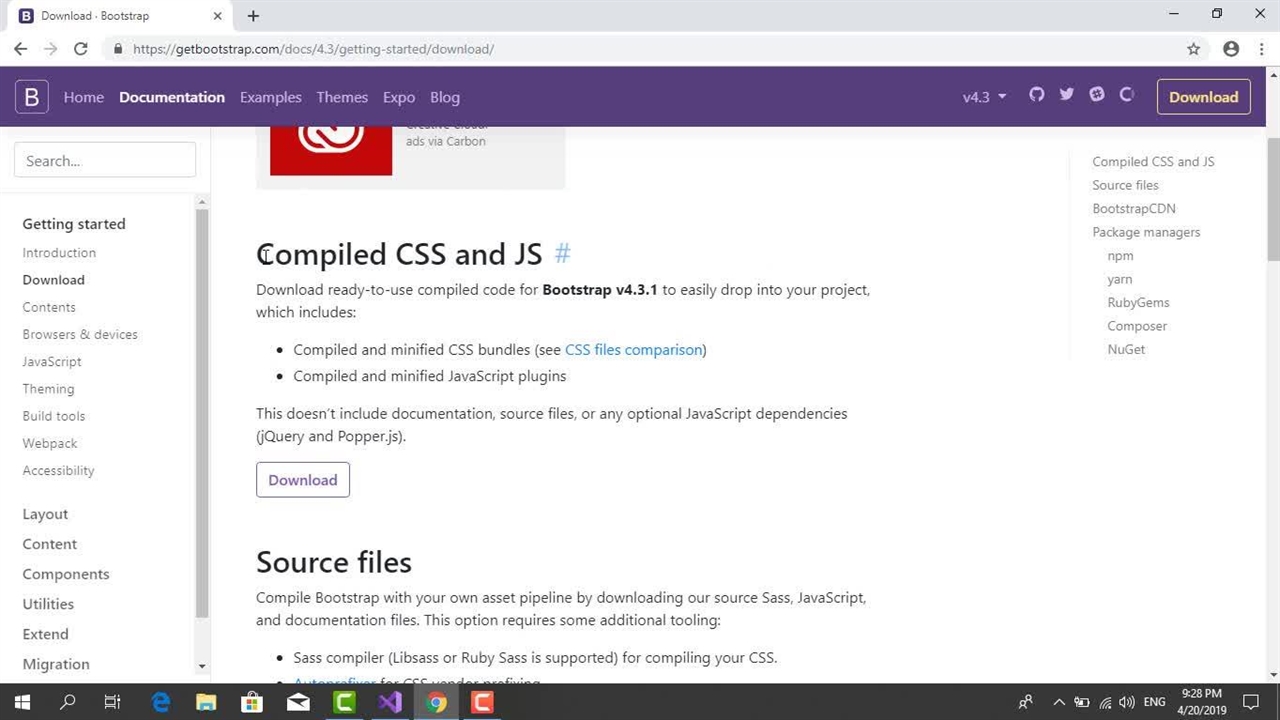The height and width of the screenshot is (720, 1280).
Task: Expand the Layout section in sidebar
Action: 45,514
